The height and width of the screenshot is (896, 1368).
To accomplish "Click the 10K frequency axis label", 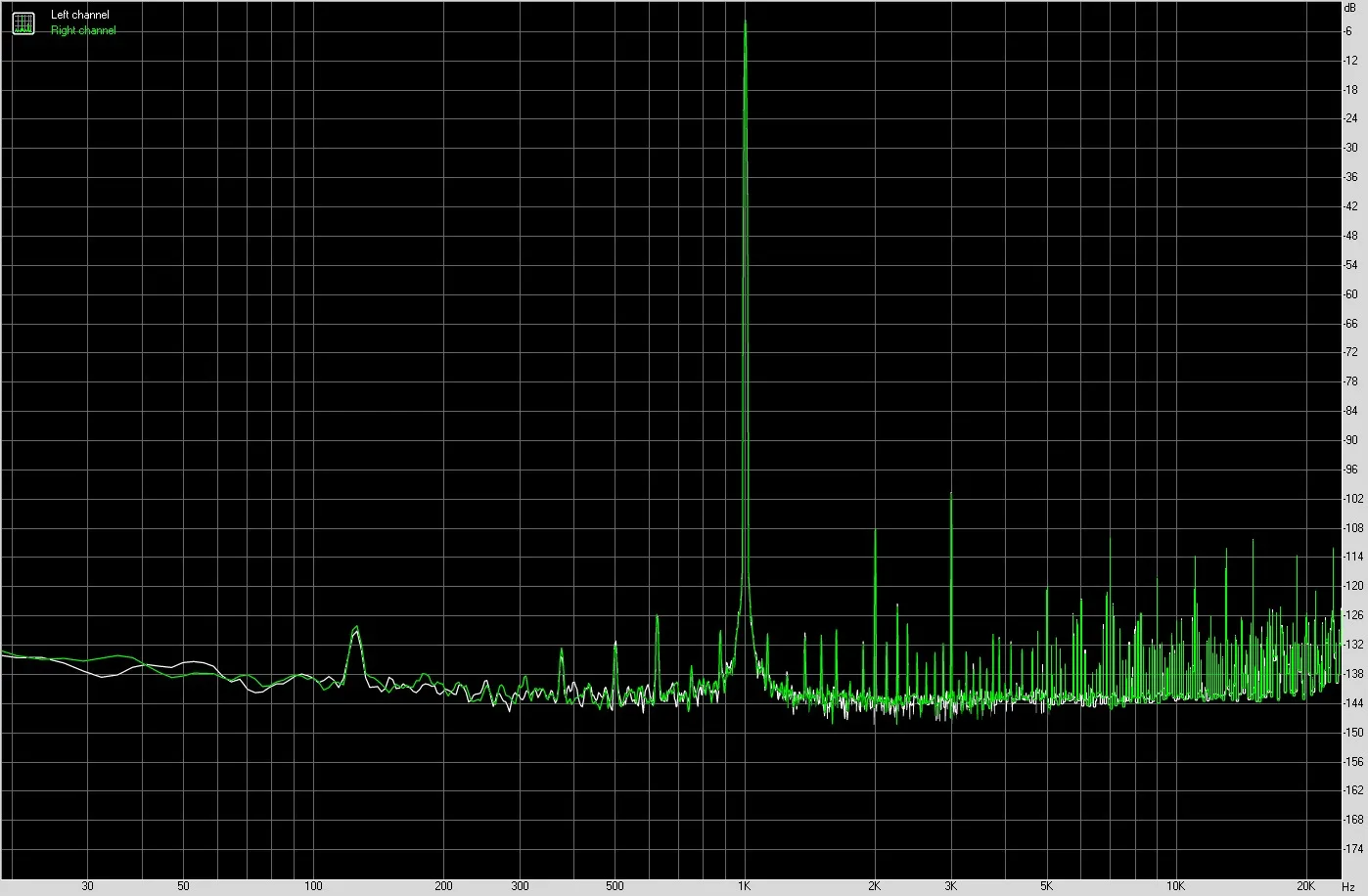I will point(1177,886).
